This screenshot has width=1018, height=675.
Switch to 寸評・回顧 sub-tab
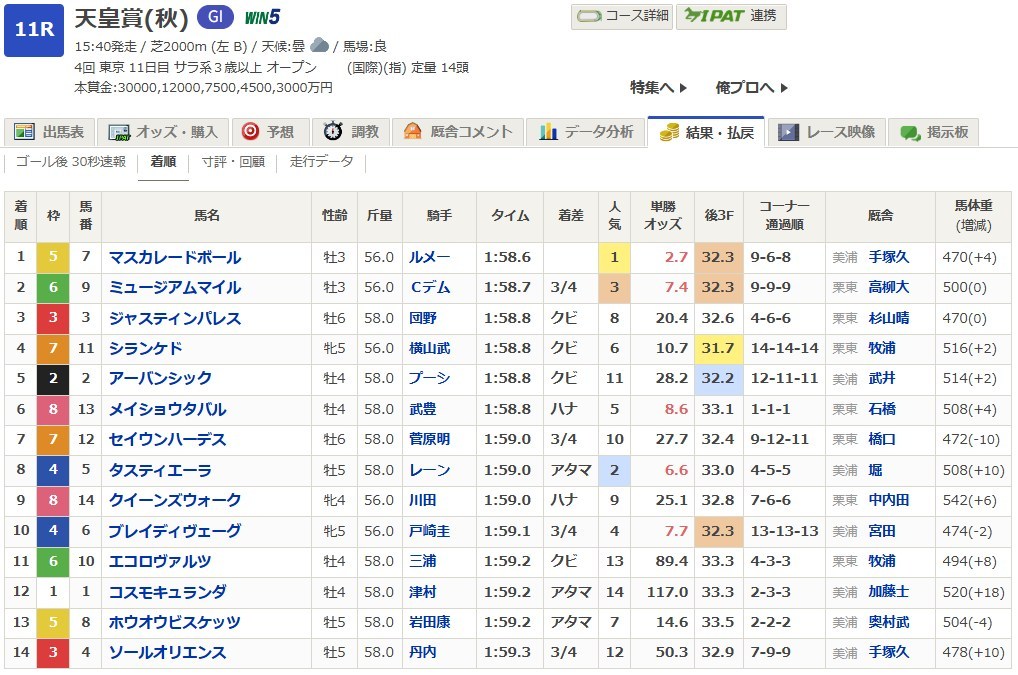[x=233, y=162]
